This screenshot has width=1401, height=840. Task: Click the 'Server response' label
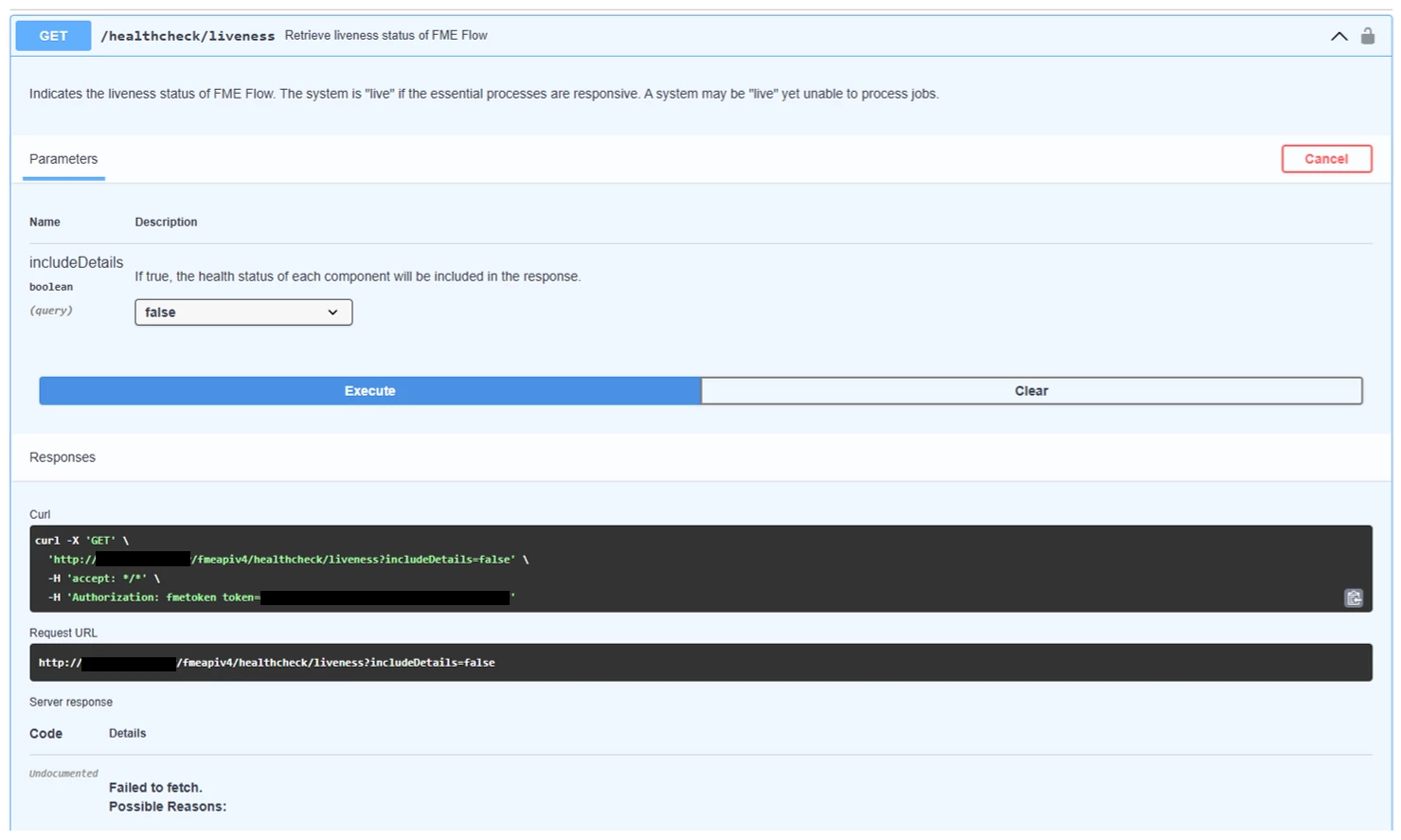[71, 702]
